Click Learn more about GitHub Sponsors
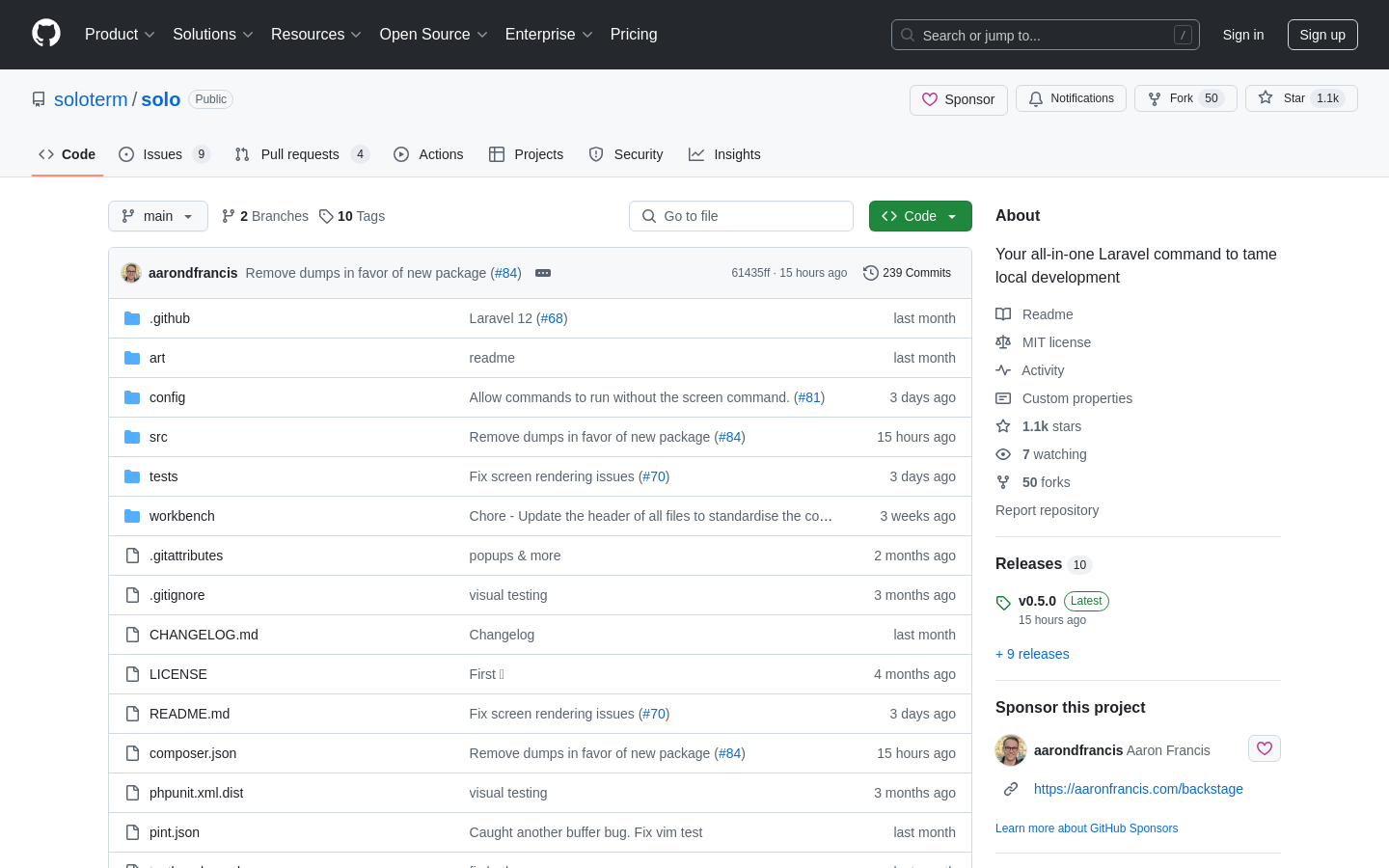 1086,828
